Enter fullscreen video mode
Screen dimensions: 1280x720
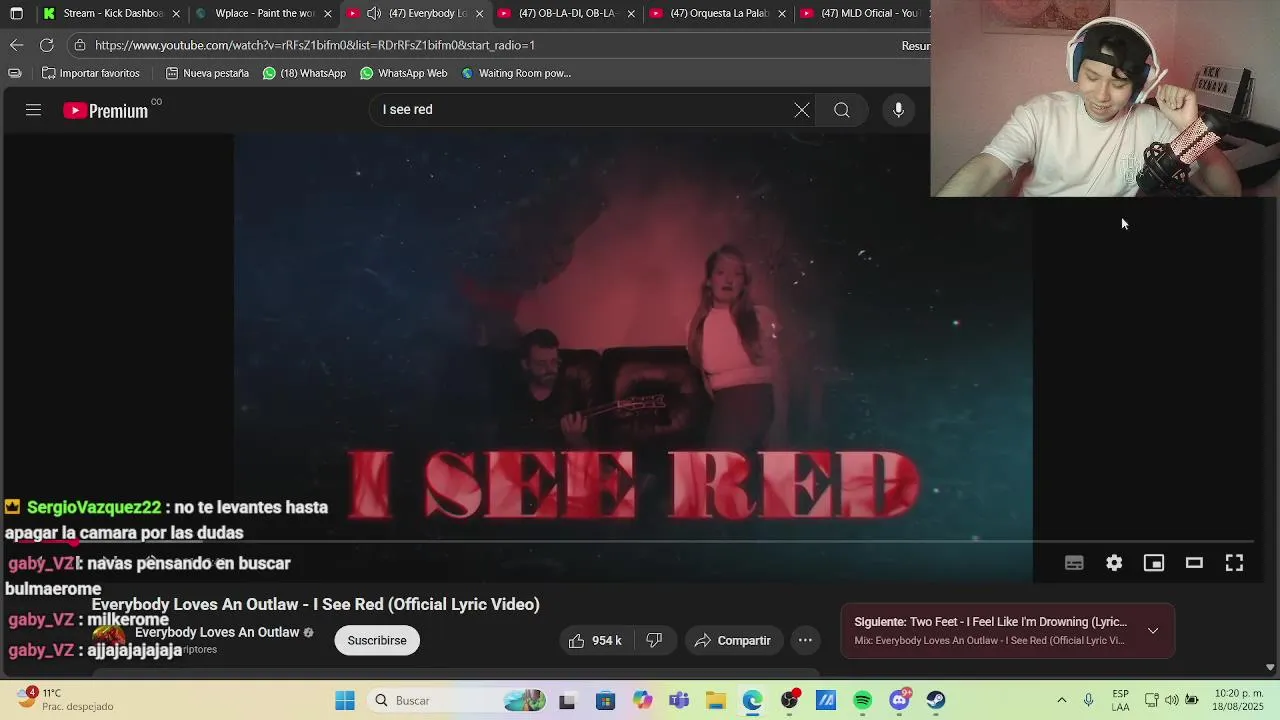tap(1234, 563)
